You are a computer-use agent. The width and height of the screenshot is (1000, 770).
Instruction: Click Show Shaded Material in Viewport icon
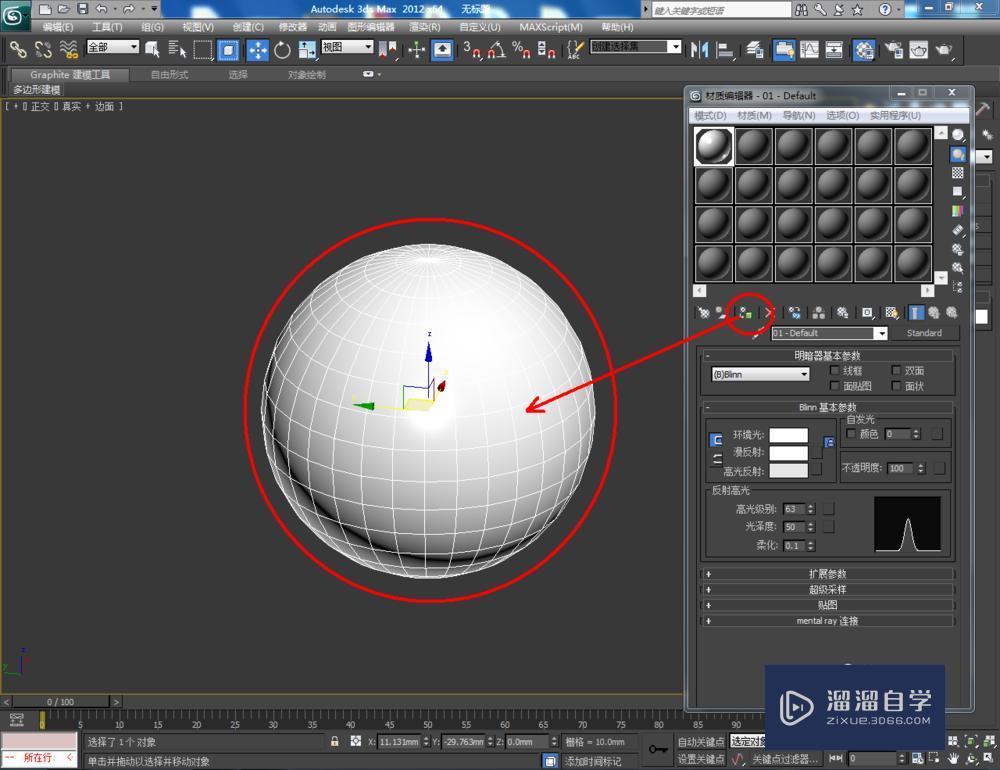coord(890,312)
